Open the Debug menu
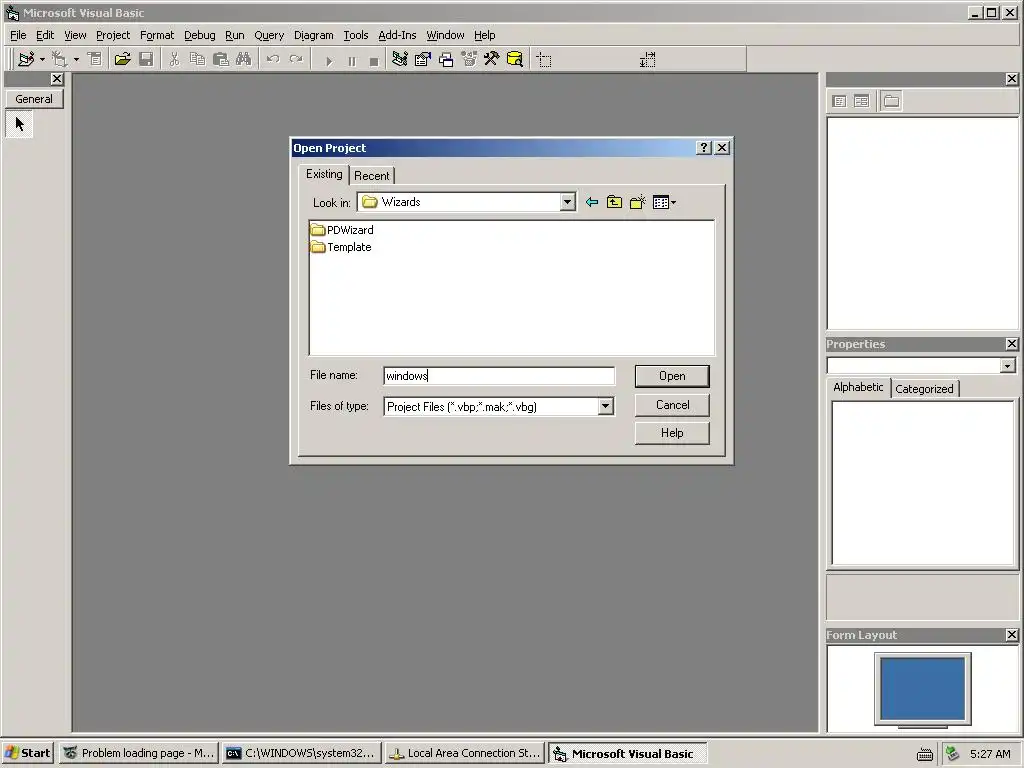Image resolution: width=1024 pixels, height=768 pixels. point(199,35)
